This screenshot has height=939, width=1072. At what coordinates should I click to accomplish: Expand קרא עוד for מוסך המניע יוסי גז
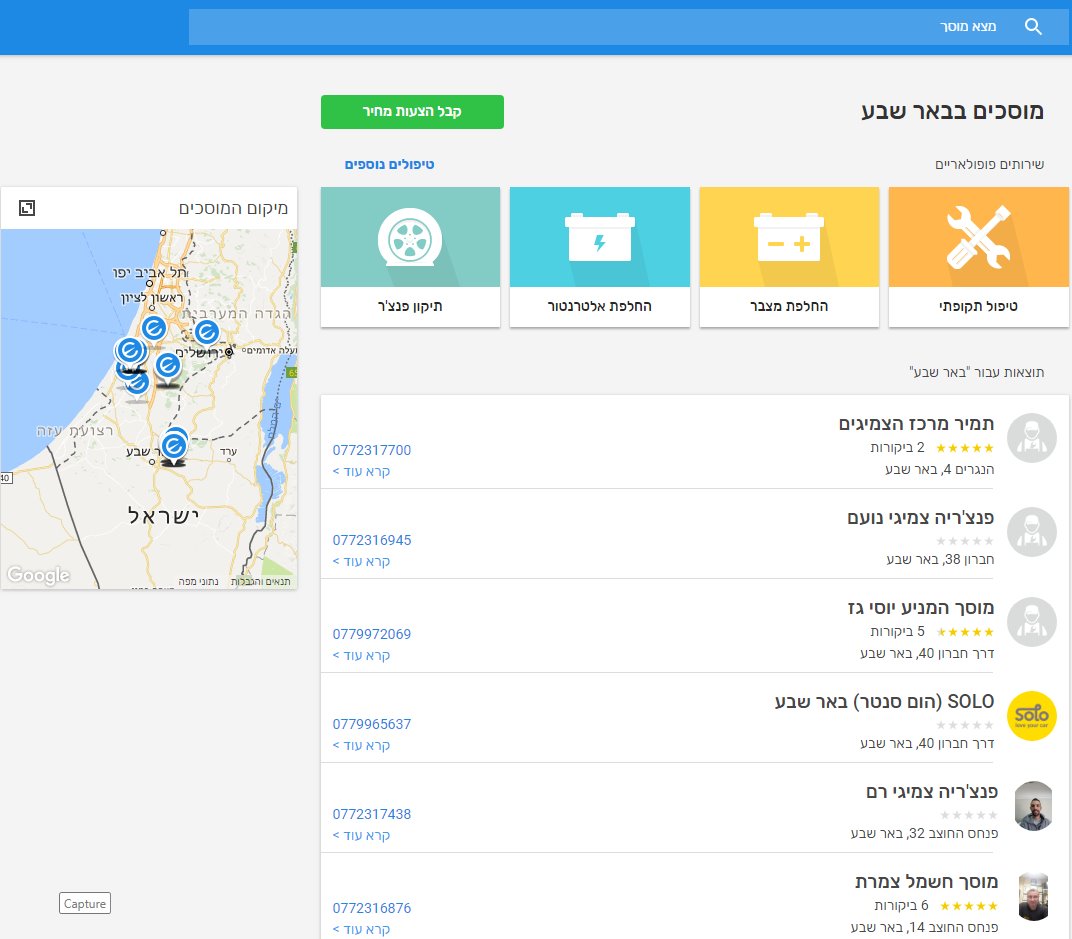click(x=361, y=655)
